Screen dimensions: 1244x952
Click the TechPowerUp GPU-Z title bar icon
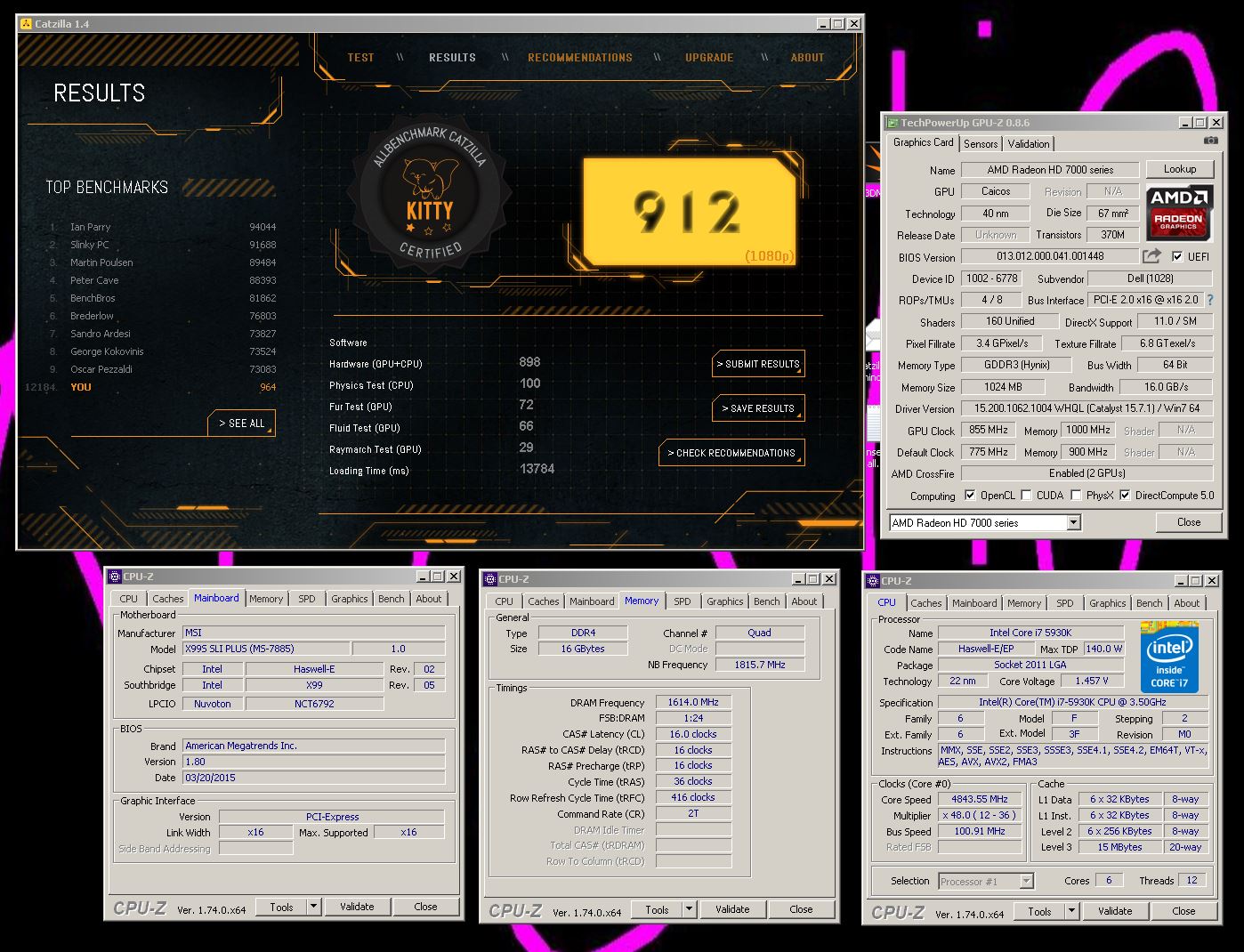pyautogui.click(x=892, y=123)
